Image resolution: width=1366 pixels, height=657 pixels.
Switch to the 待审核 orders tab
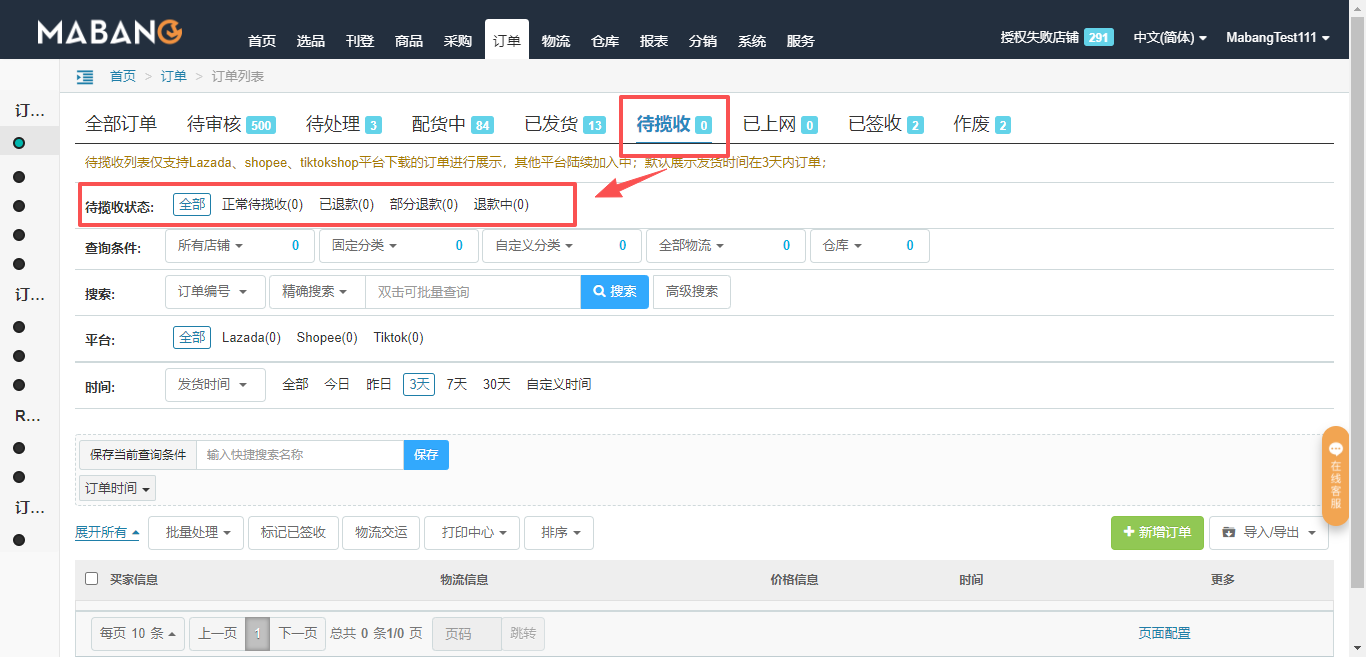pos(230,124)
